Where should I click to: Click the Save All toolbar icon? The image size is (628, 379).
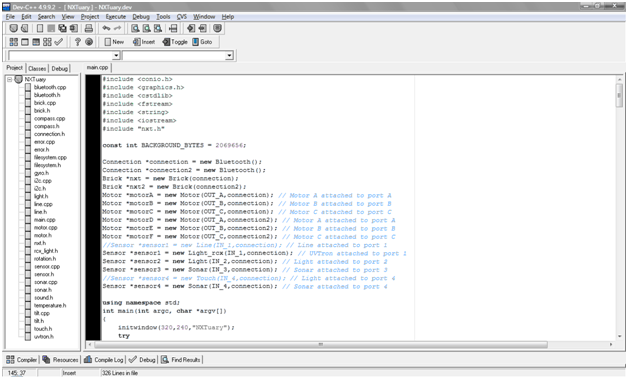(62, 28)
